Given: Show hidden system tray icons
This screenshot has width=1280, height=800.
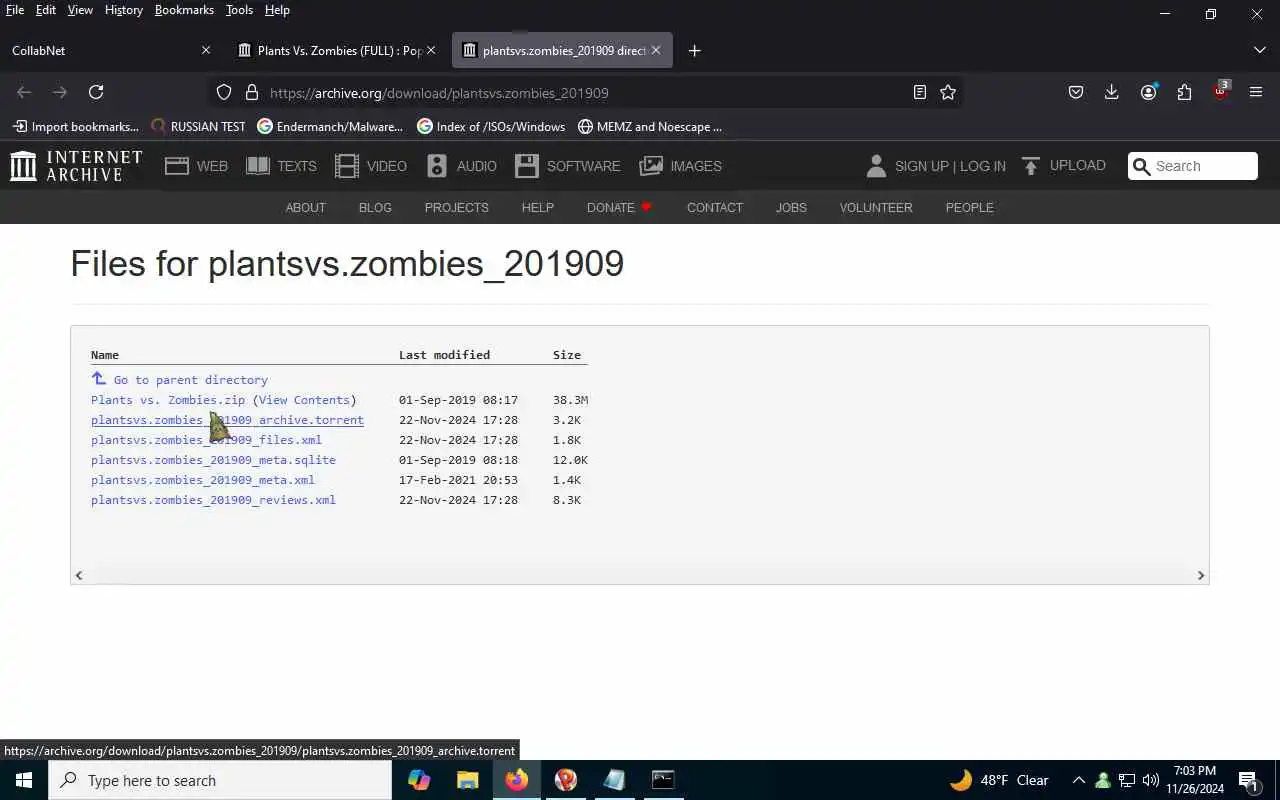Looking at the screenshot, I should point(1078,780).
